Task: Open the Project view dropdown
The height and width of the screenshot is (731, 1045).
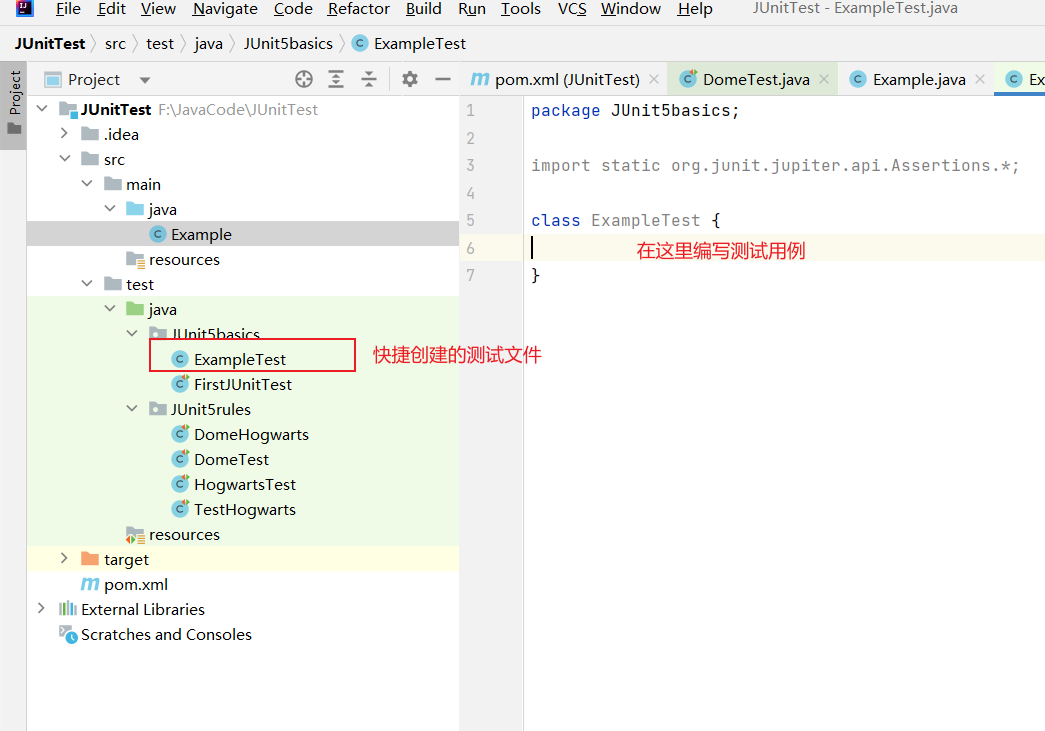Action: (x=145, y=80)
